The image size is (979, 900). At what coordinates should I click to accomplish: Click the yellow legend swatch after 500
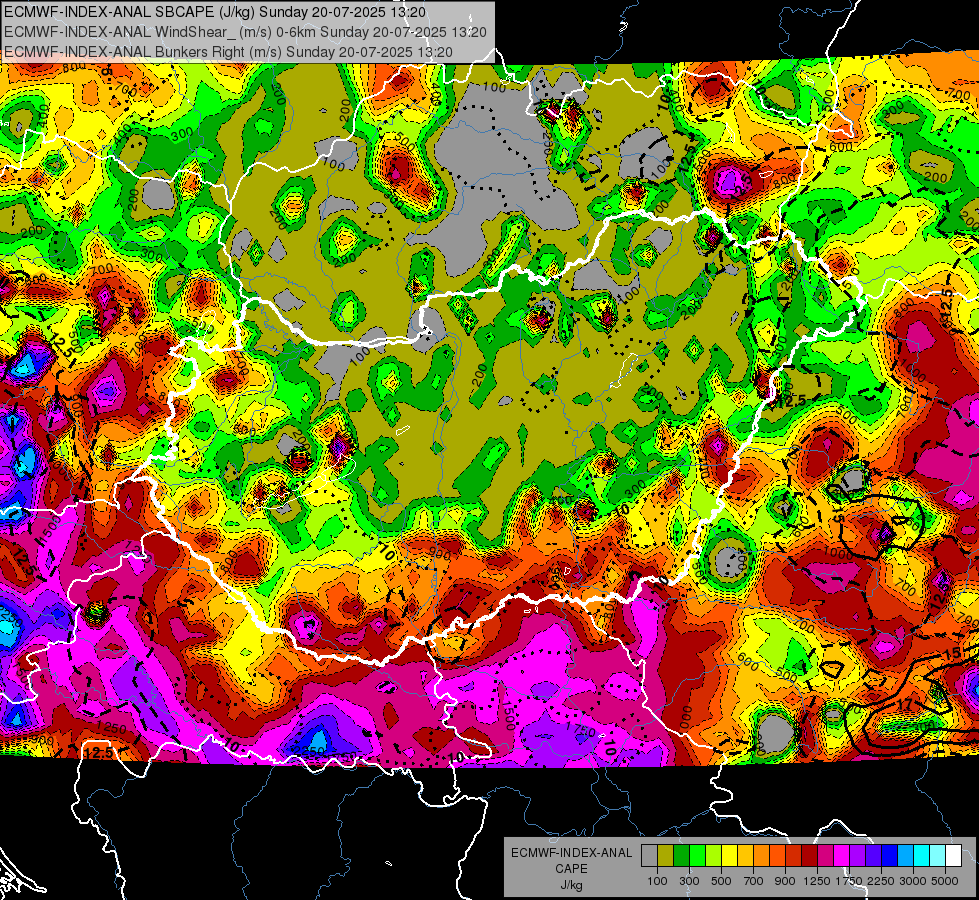[729, 856]
